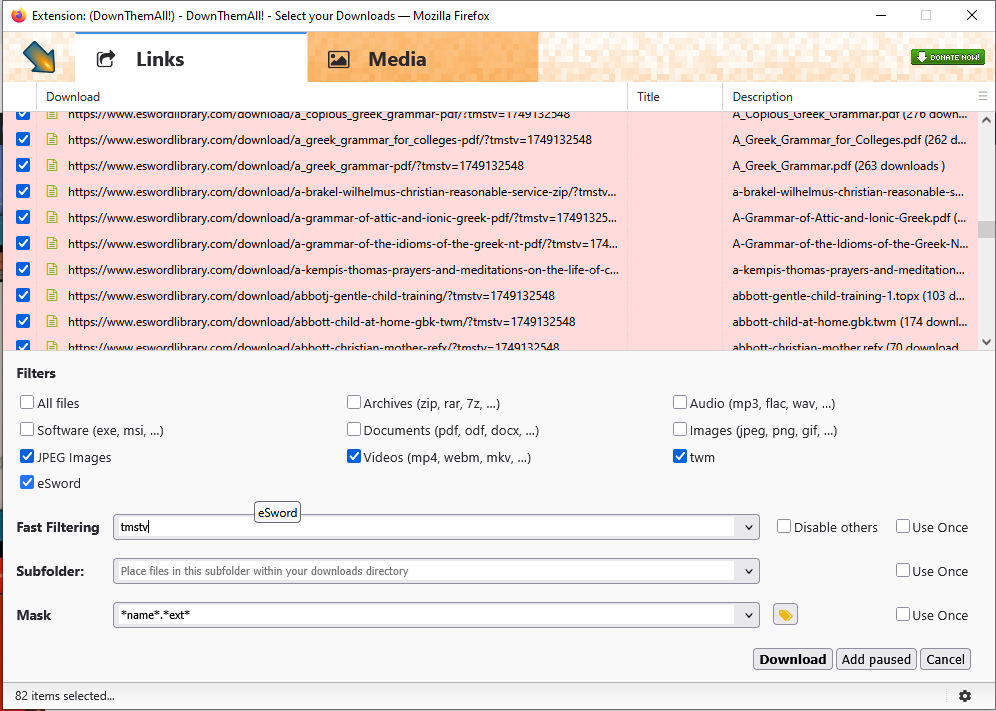Click file icon of abbotj-gentle-child-training row
The height and width of the screenshot is (711, 996).
[x=52, y=295]
